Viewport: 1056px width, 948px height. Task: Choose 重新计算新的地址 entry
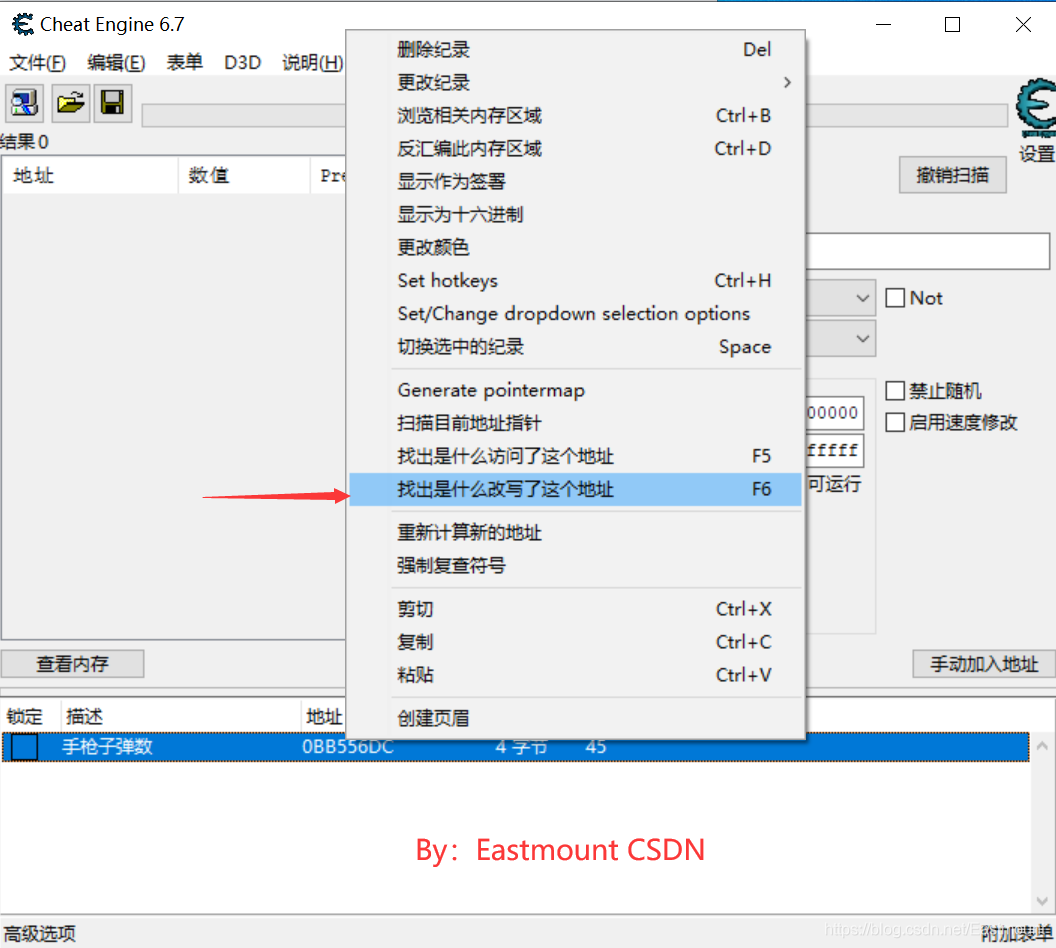click(576, 533)
